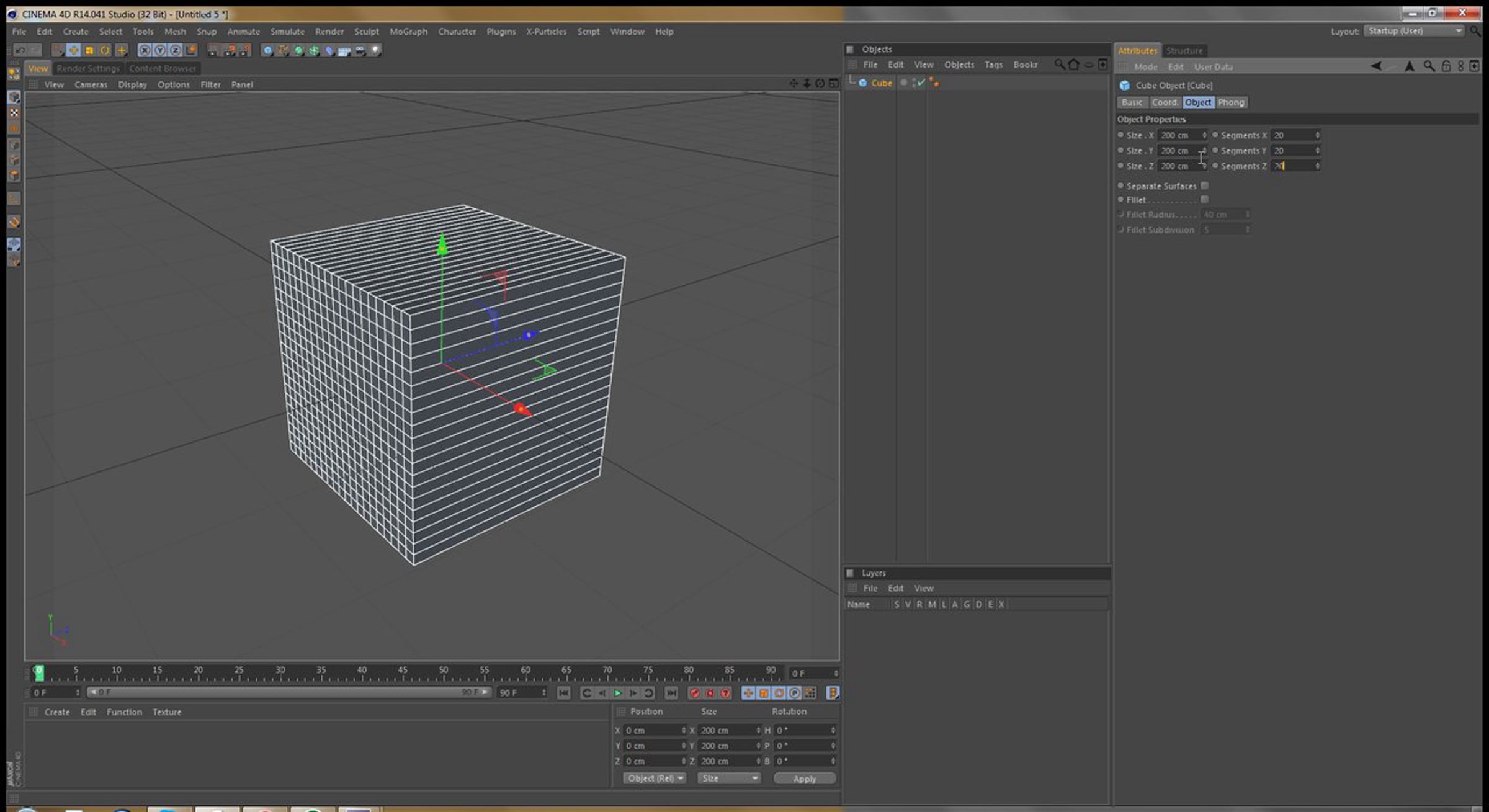Switch to Render Settings tab
The width and height of the screenshot is (1489, 812).
pyautogui.click(x=88, y=68)
